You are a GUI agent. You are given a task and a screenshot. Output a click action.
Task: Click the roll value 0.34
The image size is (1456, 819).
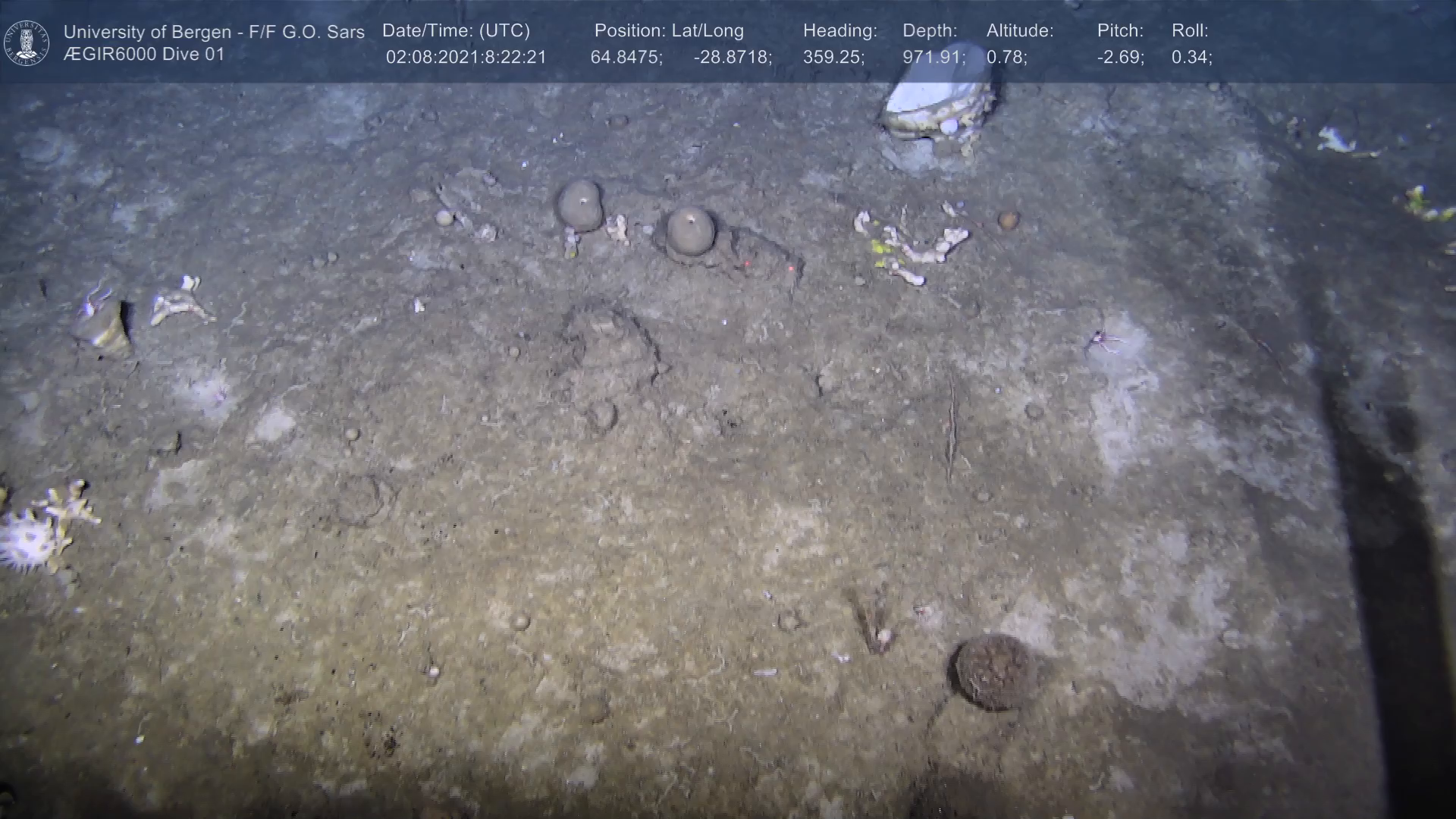click(x=1191, y=58)
